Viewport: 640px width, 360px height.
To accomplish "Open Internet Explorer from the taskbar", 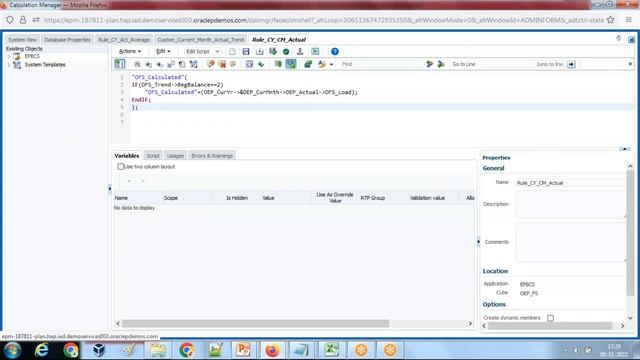I will click(42, 350).
